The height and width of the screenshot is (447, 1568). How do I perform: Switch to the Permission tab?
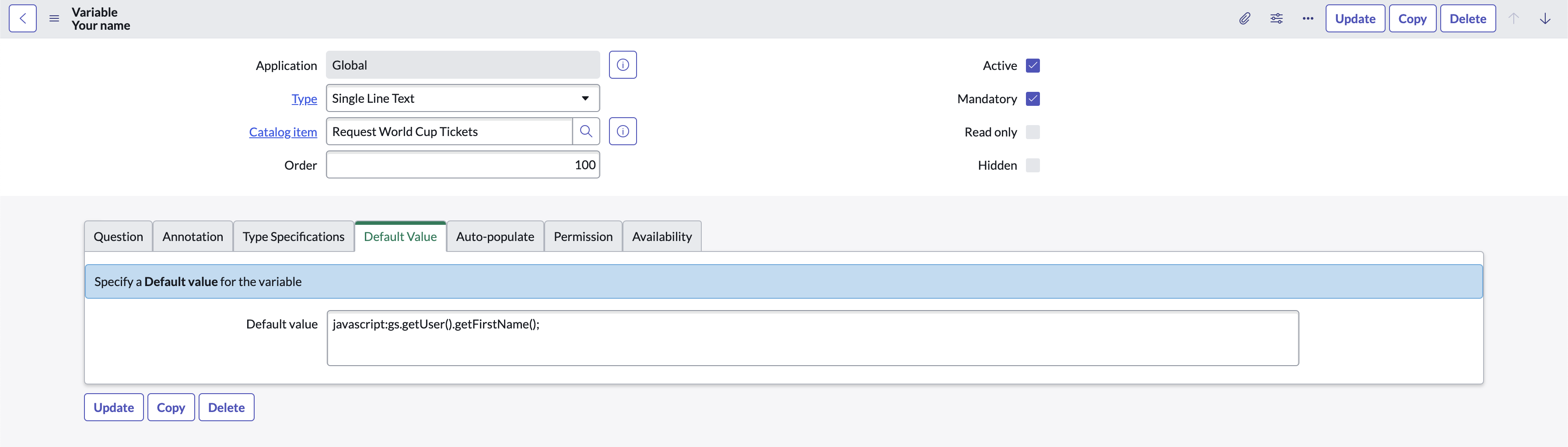582,236
